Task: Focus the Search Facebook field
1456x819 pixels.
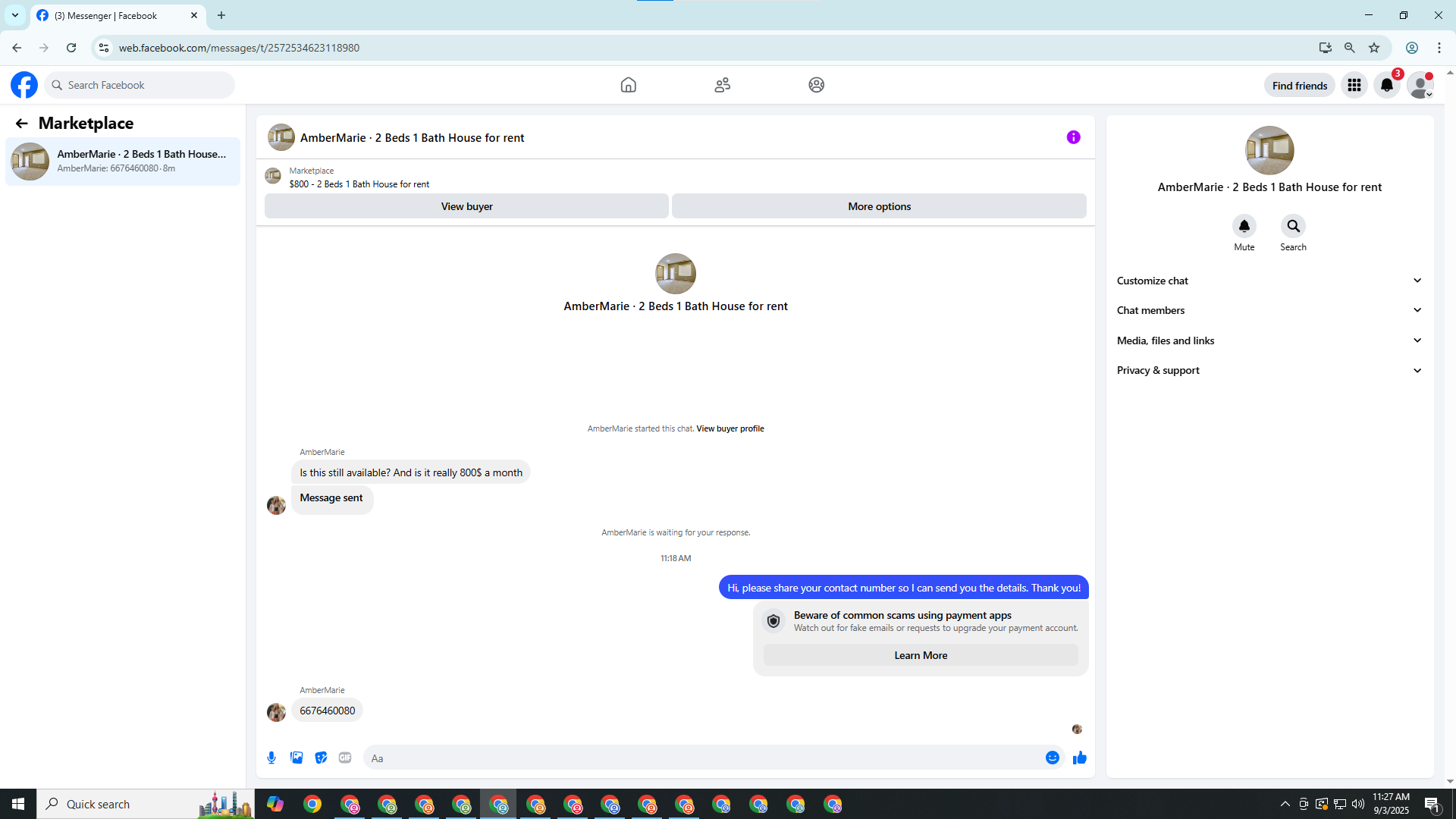Action: click(140, 85)
